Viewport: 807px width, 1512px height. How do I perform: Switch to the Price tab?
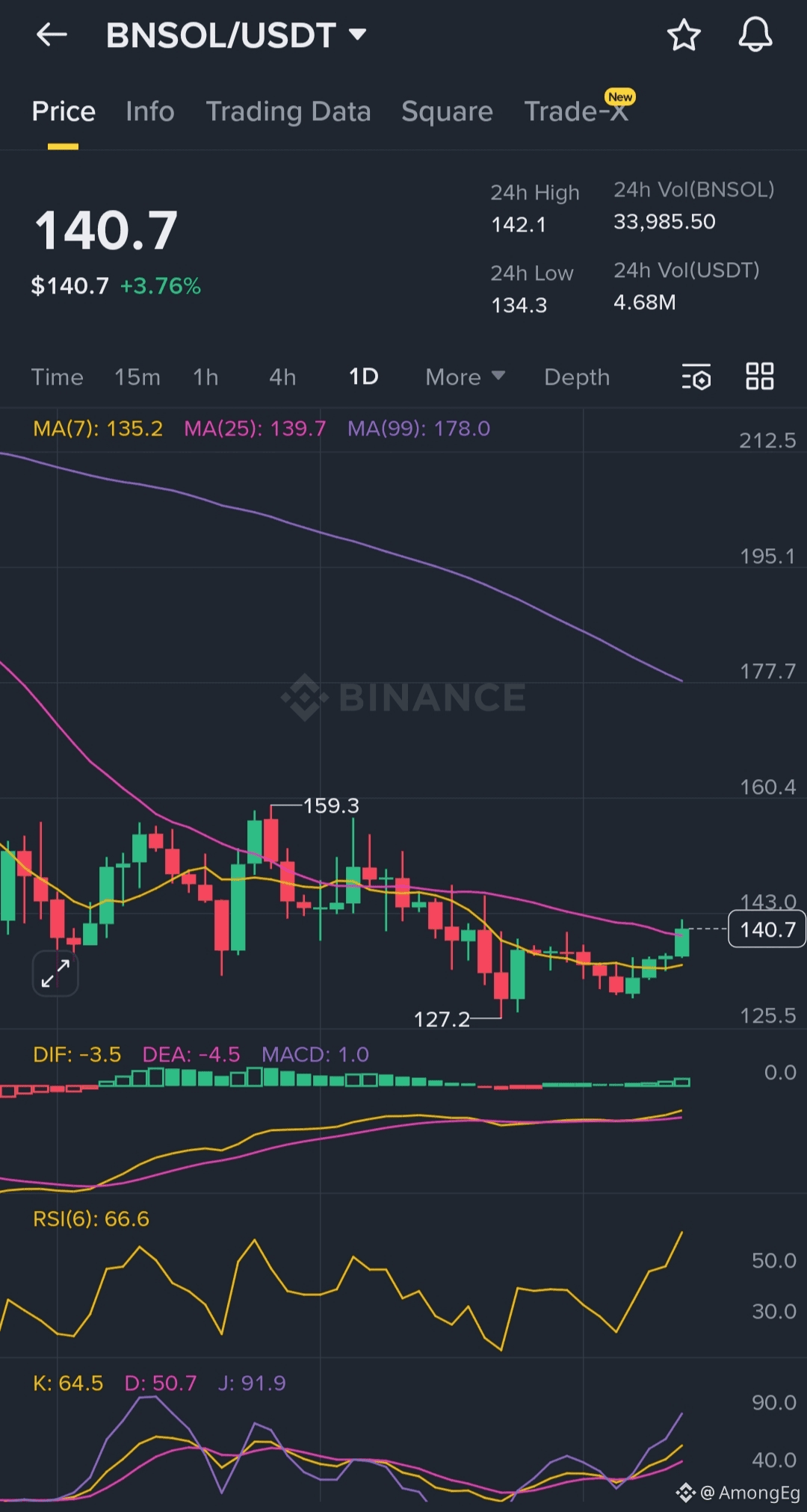[64, 111]
